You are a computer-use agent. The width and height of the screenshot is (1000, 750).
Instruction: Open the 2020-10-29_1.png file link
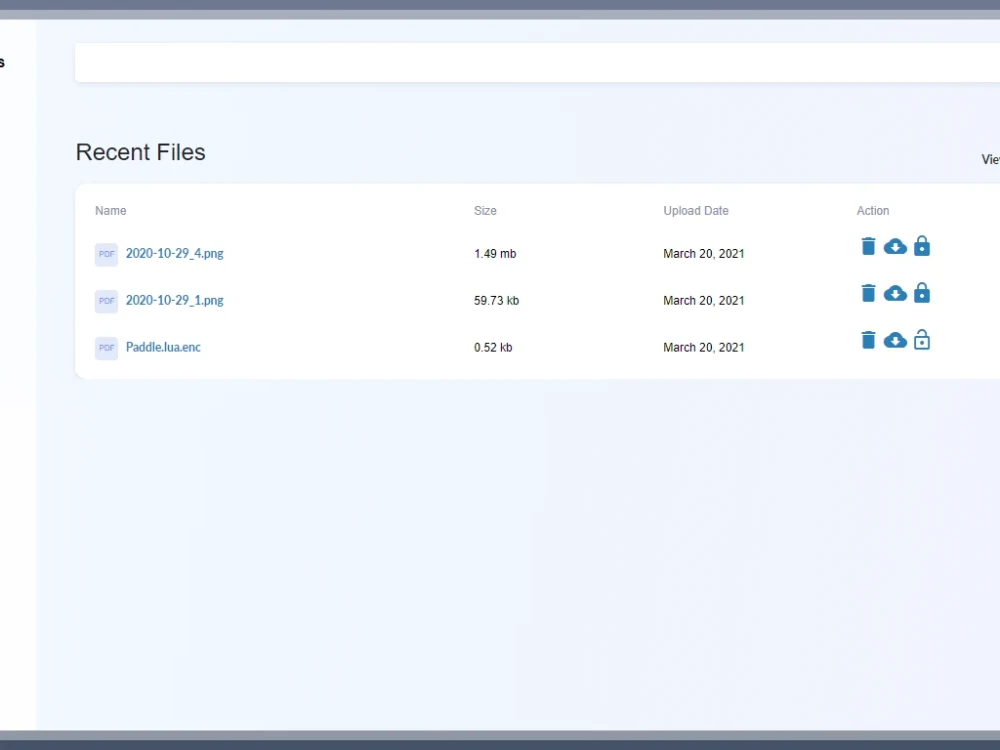[x=174, y=300]
